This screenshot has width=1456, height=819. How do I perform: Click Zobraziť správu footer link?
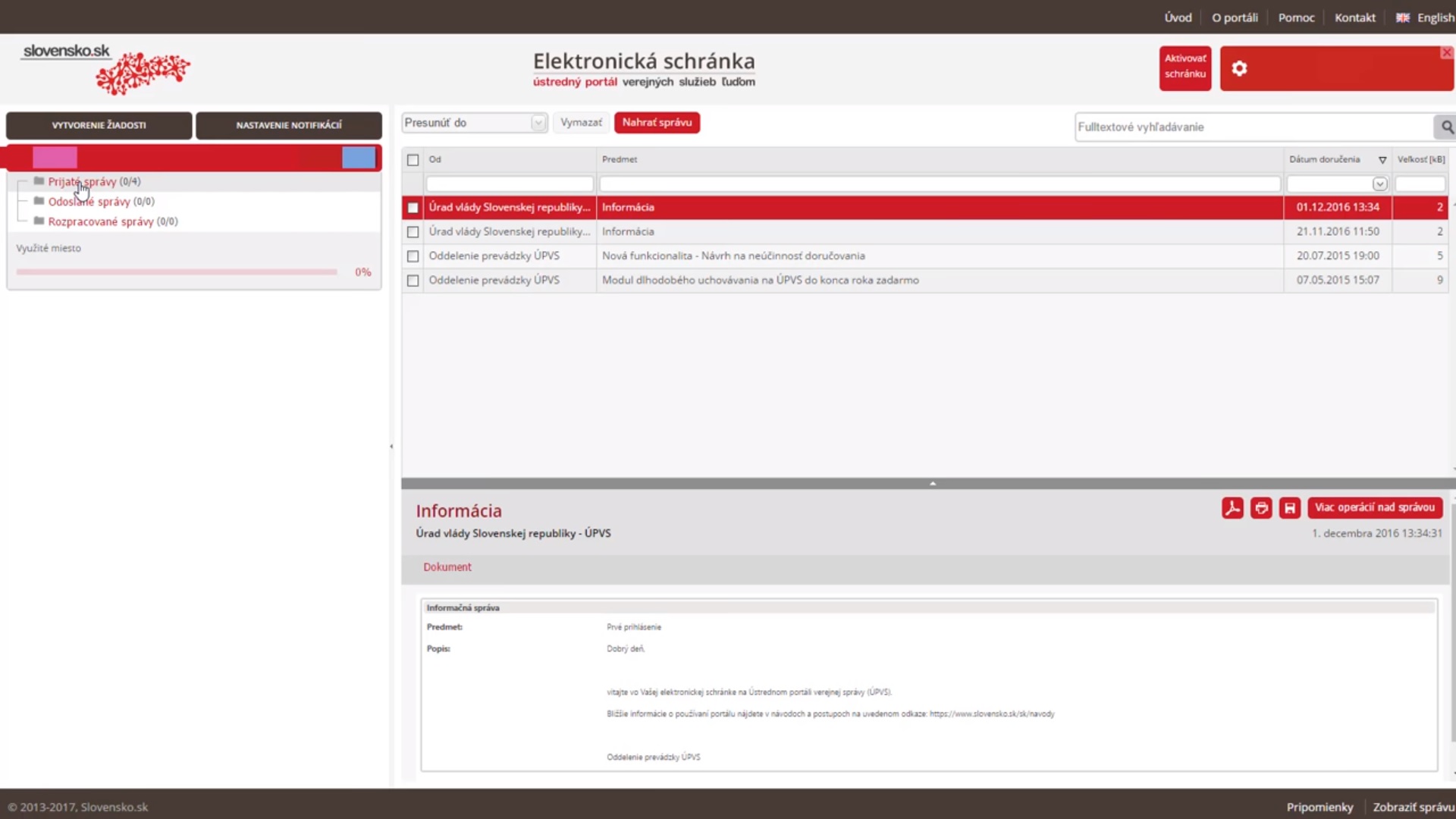tap(1414, 807)
